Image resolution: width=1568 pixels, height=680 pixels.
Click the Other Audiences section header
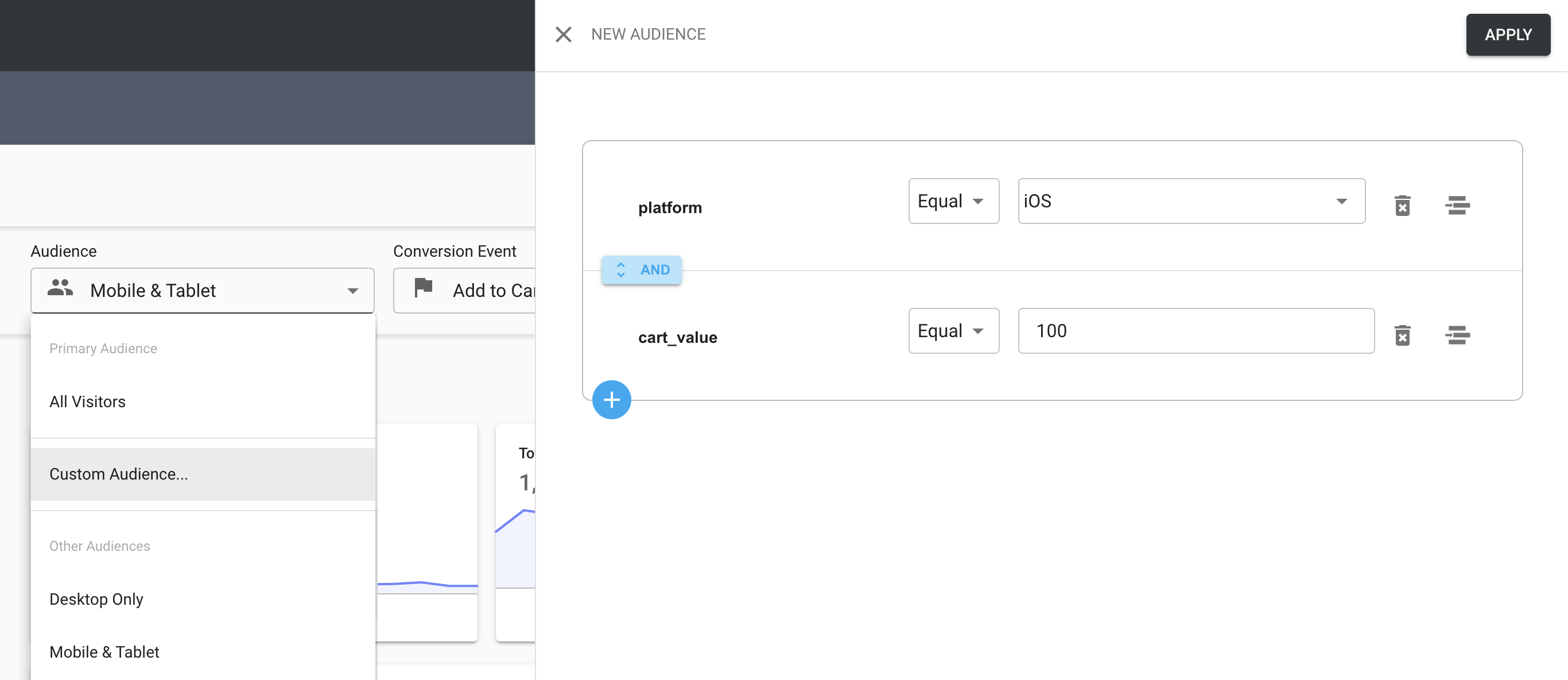point(99,546)
